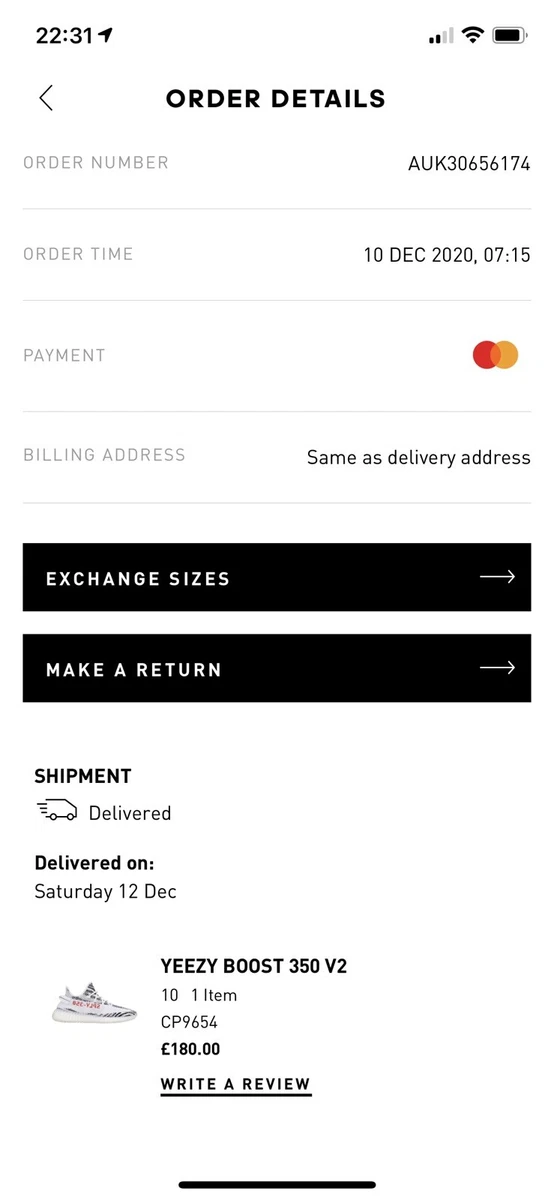Tap the location arrow beside the clock
Screen dimensions: 554x1200
pyautogui.click(x=106, y=35)
